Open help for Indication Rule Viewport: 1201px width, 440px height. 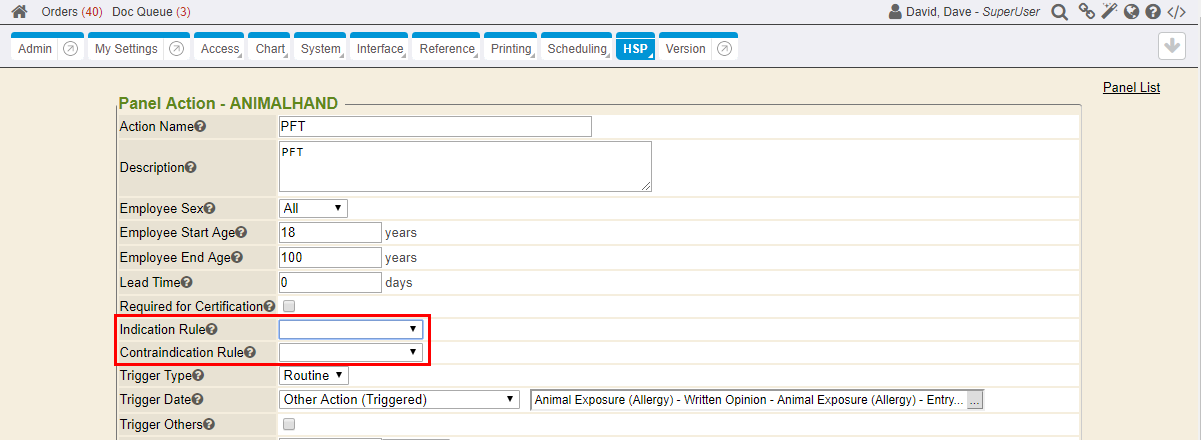(x=211, y=329)
